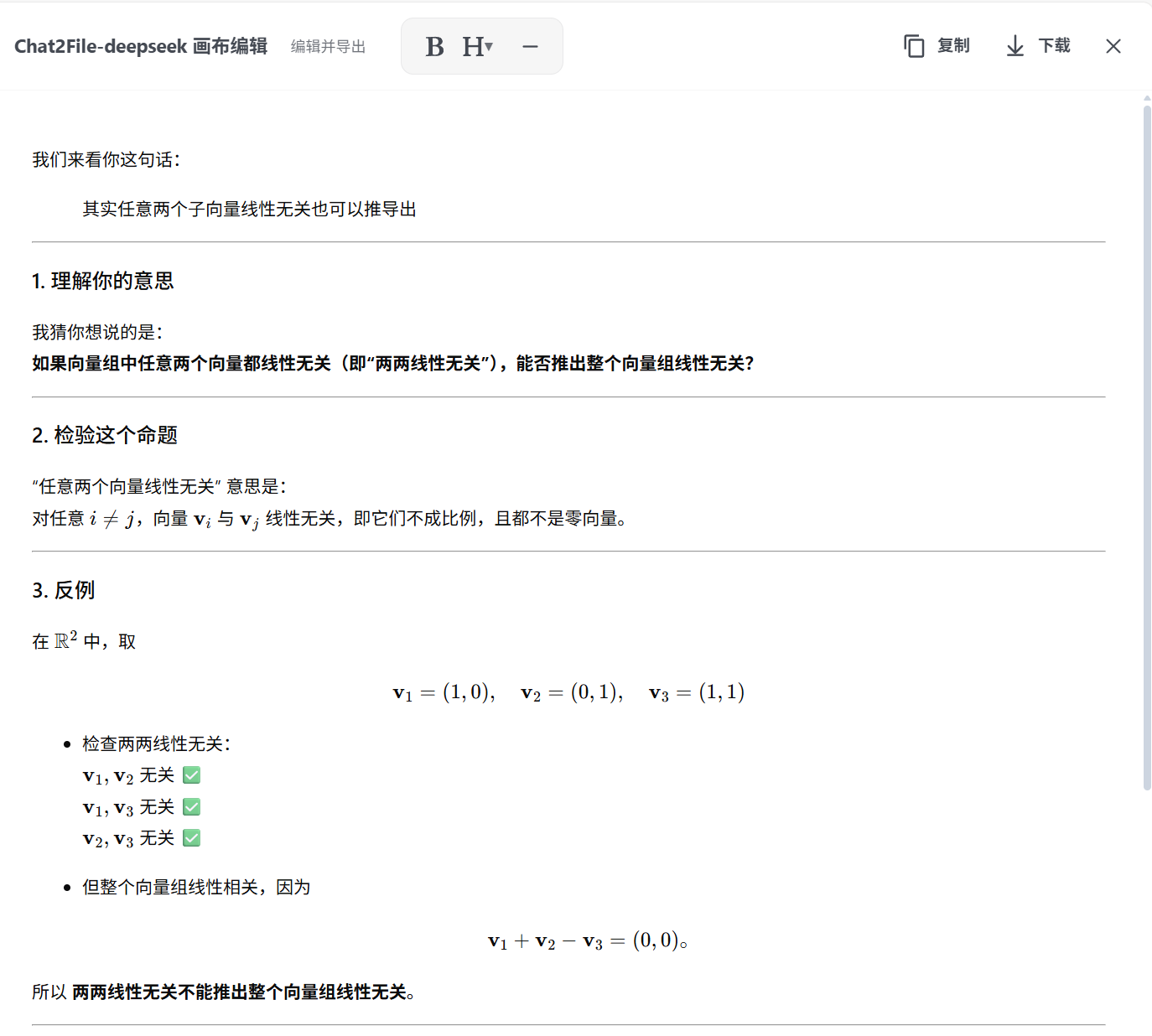Expand the formatting toolbar group
Viewport: 1152px width, 1036px height.
(x=481, y=46)
